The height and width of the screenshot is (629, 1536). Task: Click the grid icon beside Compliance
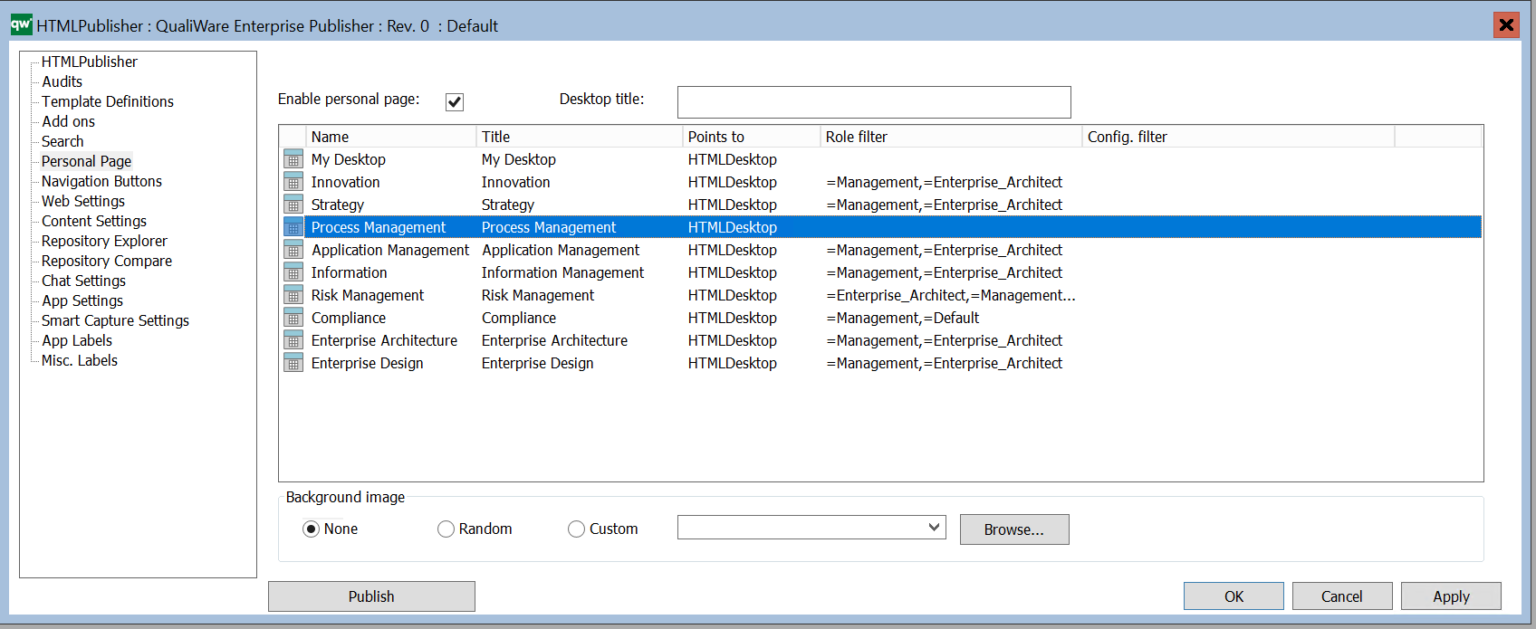pyautogui.click(x=293, y=317)
